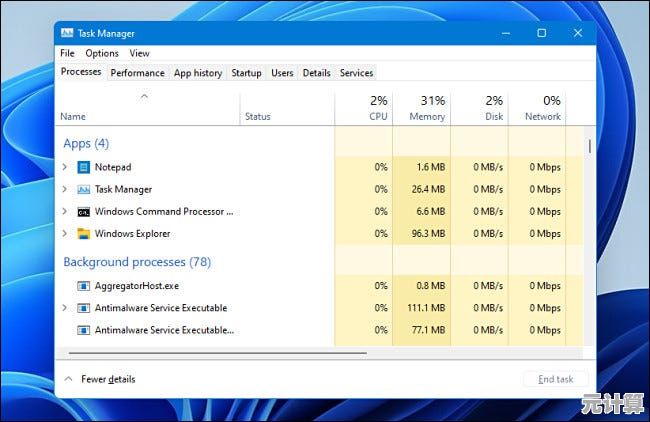The width and height of the screenshot is (650, 422).
Task: Open the Services tab
Action: tap(356, 73)
